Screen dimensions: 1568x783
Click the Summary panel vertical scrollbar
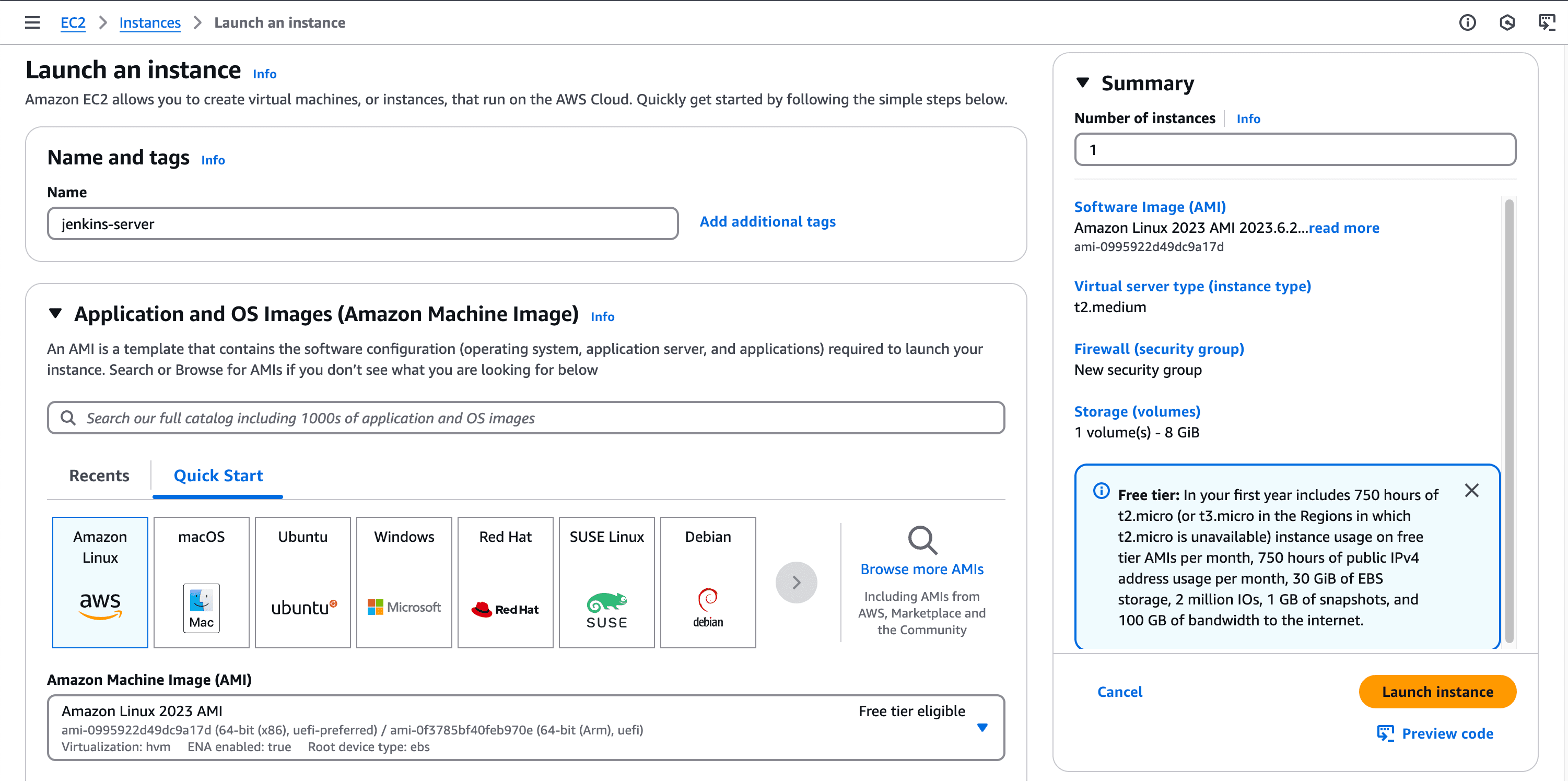(1508, 420)
